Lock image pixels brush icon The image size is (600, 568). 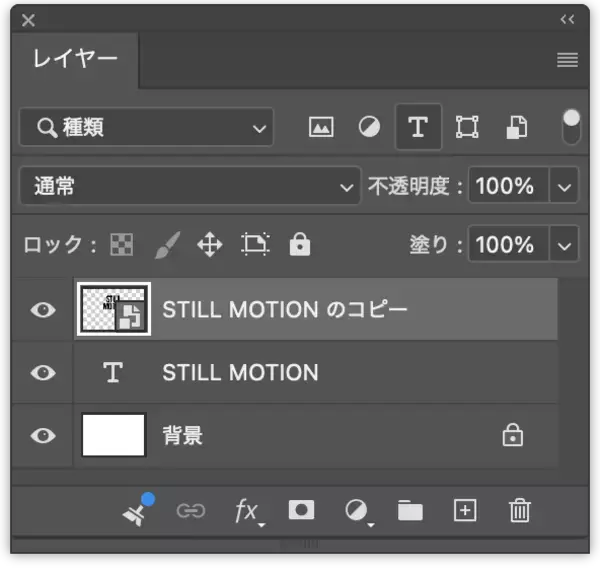point(167,245)
